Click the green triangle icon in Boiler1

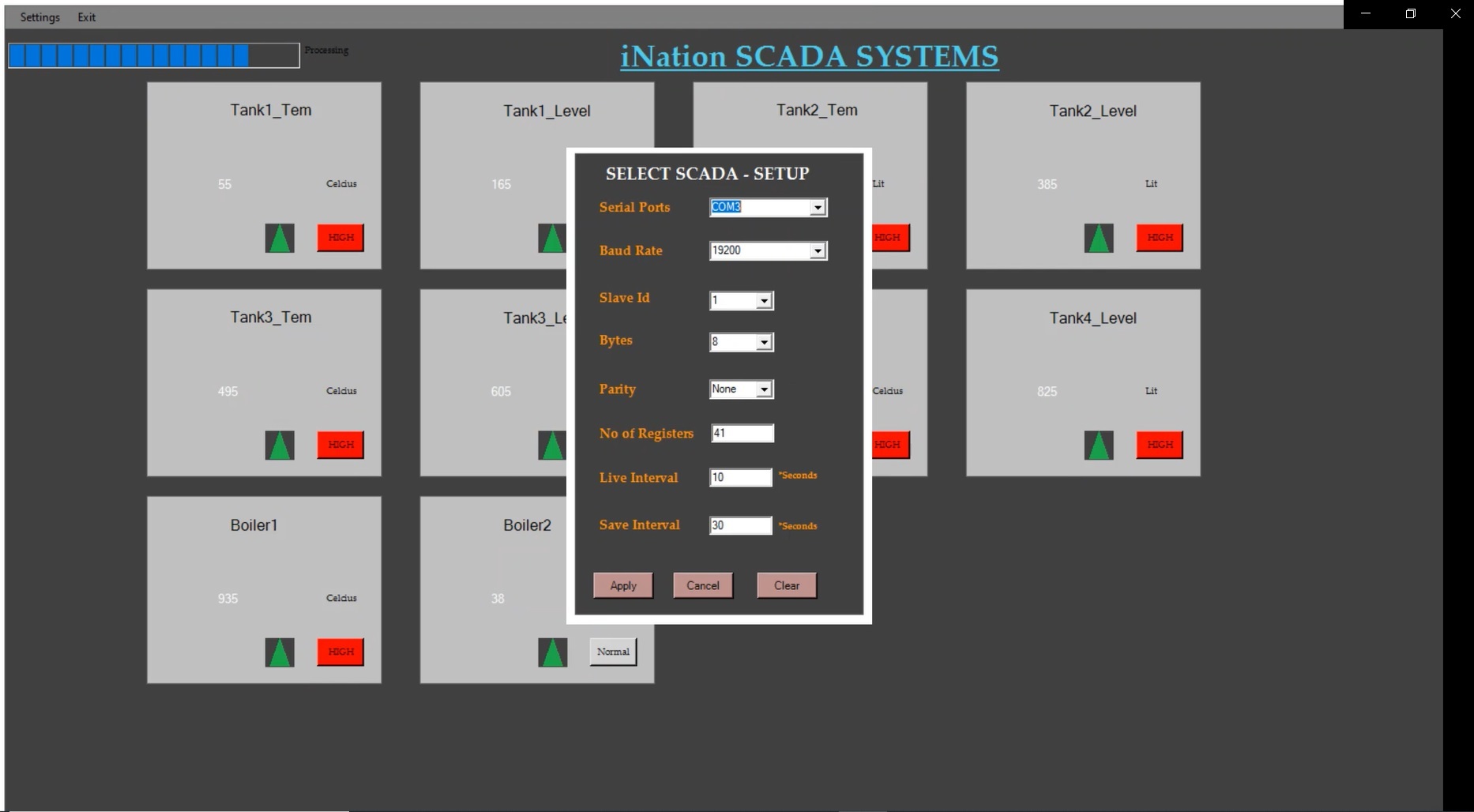point(280,652)
